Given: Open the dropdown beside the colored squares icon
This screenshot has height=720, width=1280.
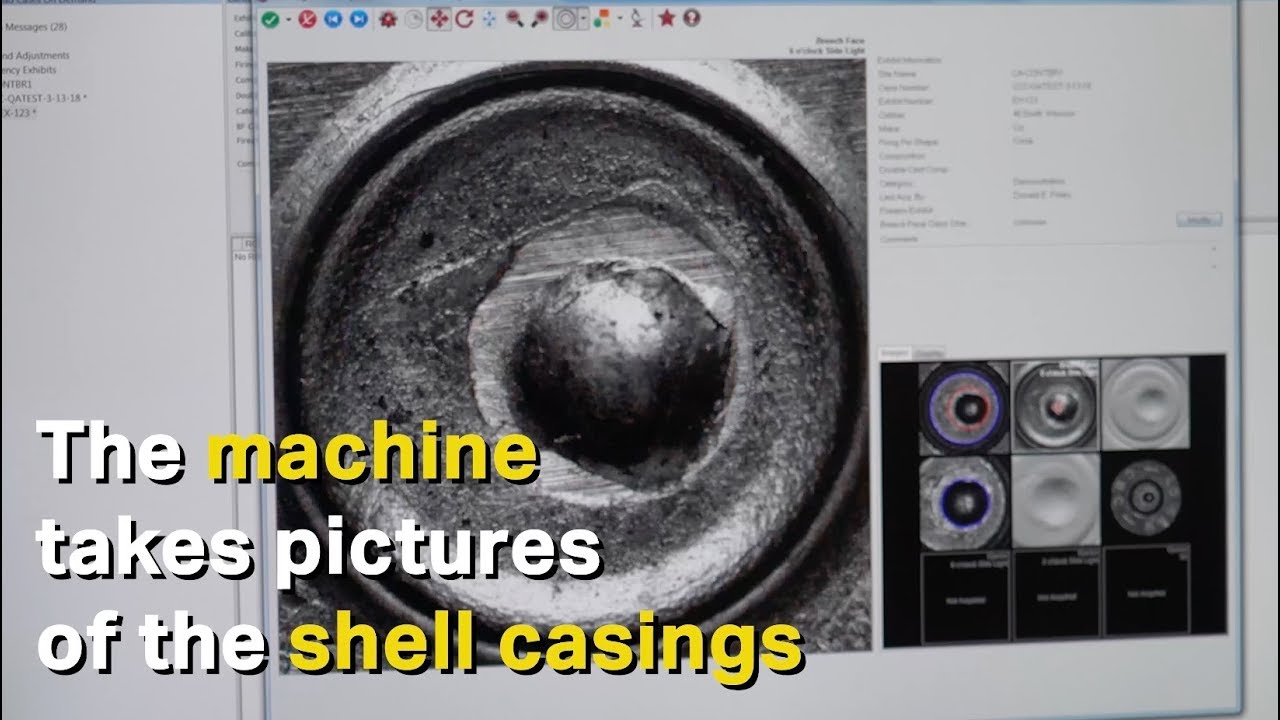Looking at the screenshot, I should point(619,20).
